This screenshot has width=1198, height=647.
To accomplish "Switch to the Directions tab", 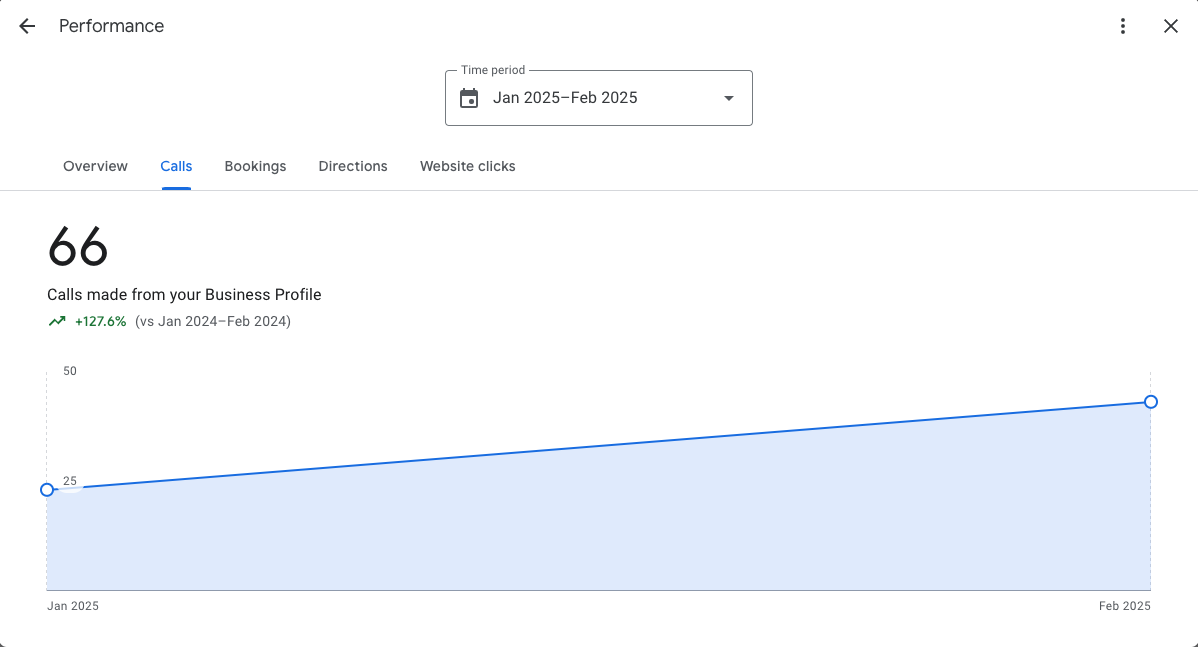I will [353, 167].
